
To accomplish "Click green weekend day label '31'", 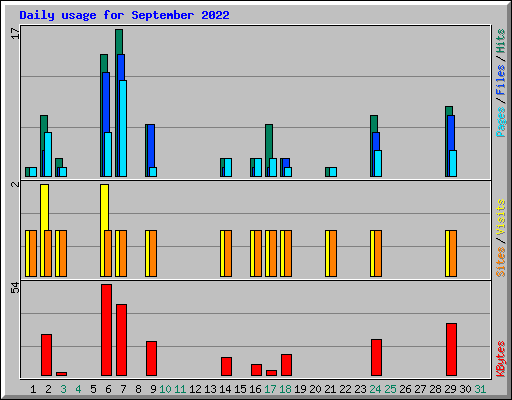I will 480,389.
